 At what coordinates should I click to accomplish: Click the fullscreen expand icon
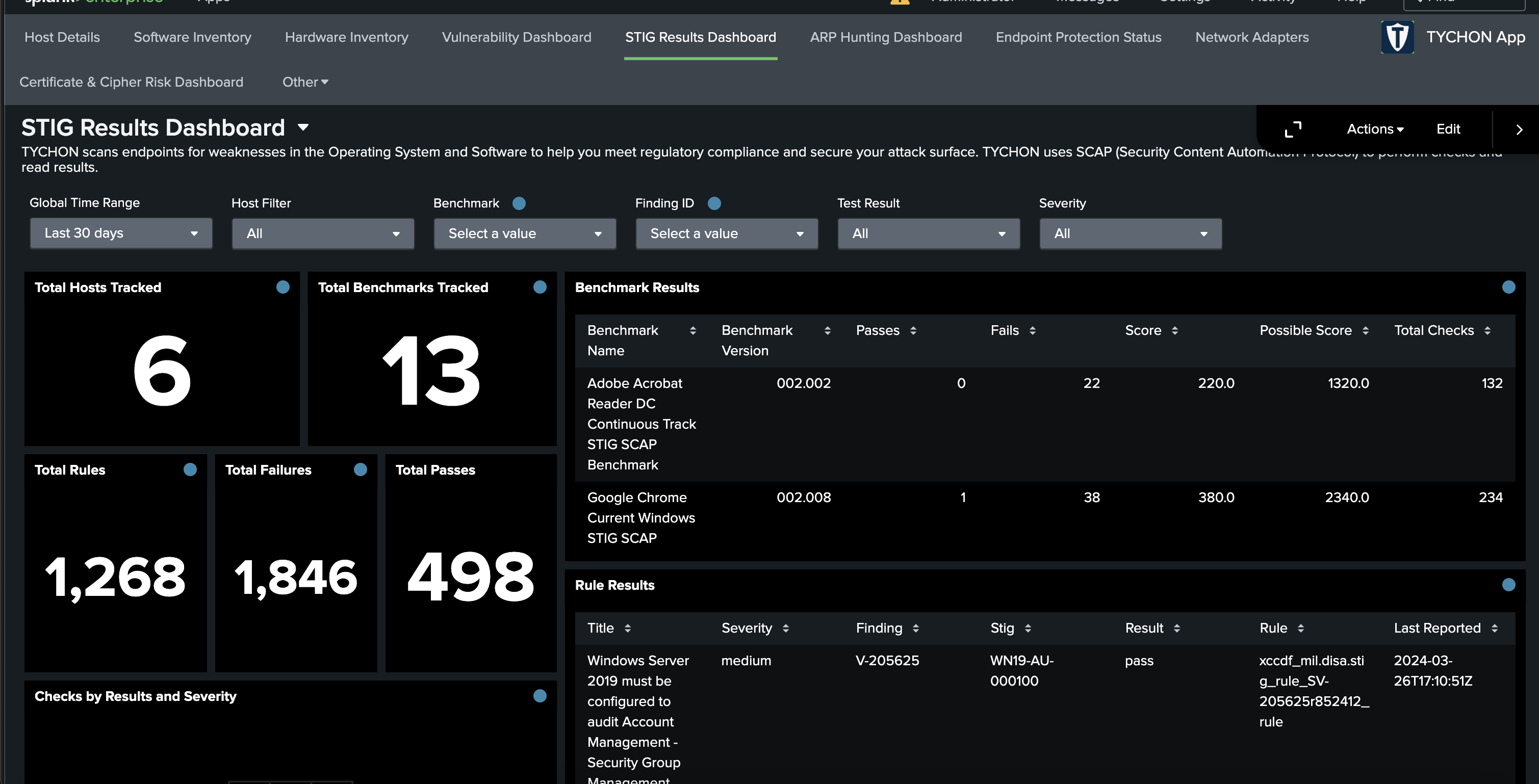point(1293,129)
